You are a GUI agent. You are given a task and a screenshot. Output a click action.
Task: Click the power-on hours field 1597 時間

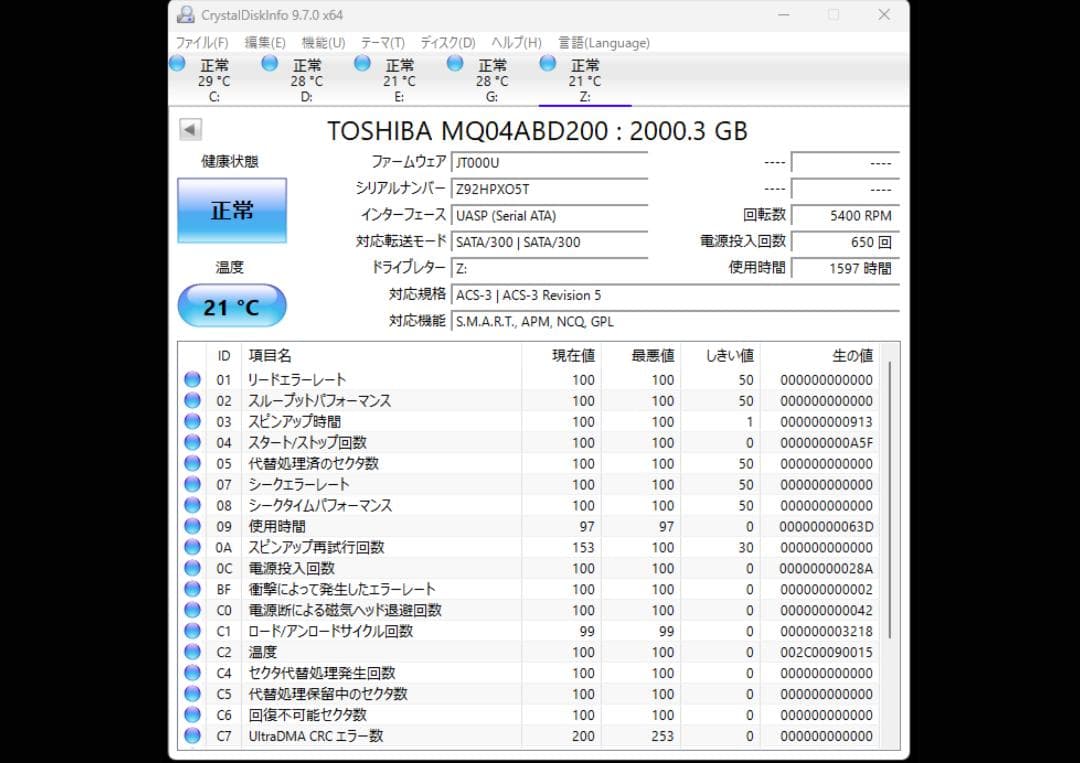click(846, 269)
